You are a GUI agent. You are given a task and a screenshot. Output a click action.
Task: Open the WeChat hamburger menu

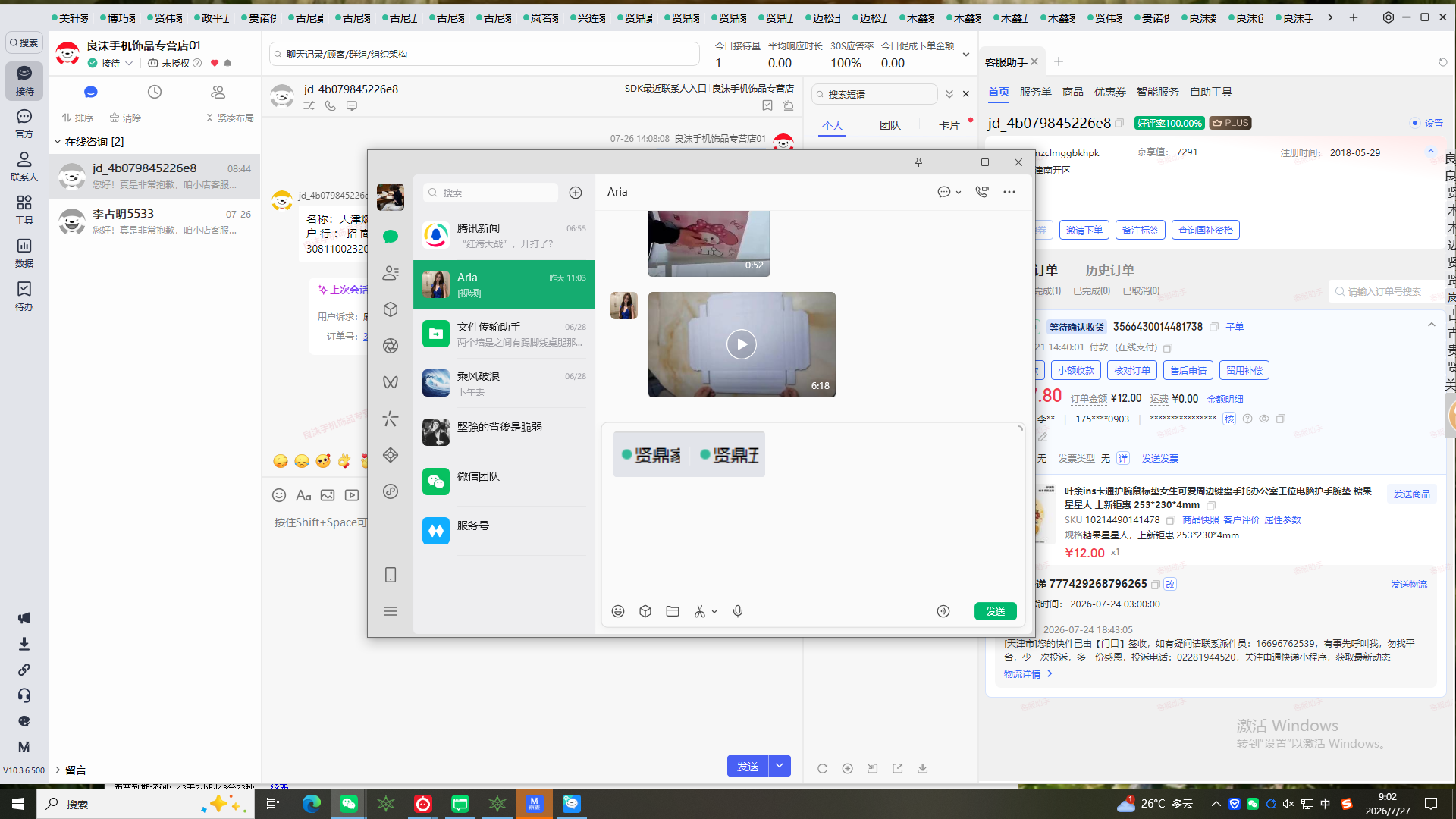tap(391, 611)
